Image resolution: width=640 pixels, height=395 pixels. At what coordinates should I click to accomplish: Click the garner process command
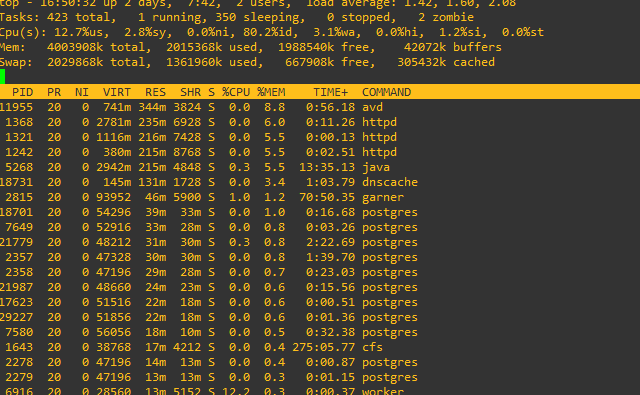point(383,198)
